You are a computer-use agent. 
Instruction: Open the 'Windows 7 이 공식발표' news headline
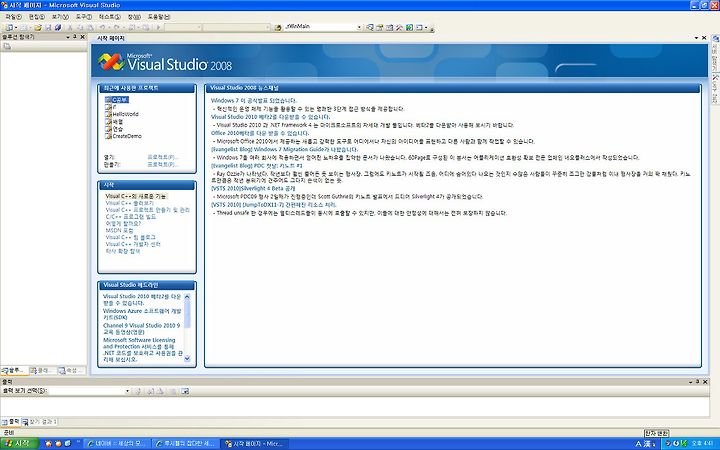(254, 101)
